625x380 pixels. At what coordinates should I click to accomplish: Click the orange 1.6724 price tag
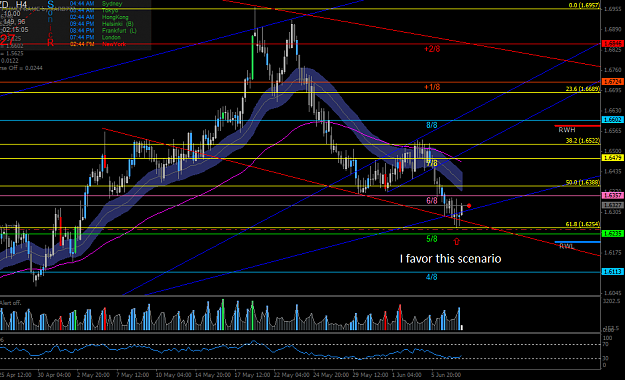click(613, 81)
